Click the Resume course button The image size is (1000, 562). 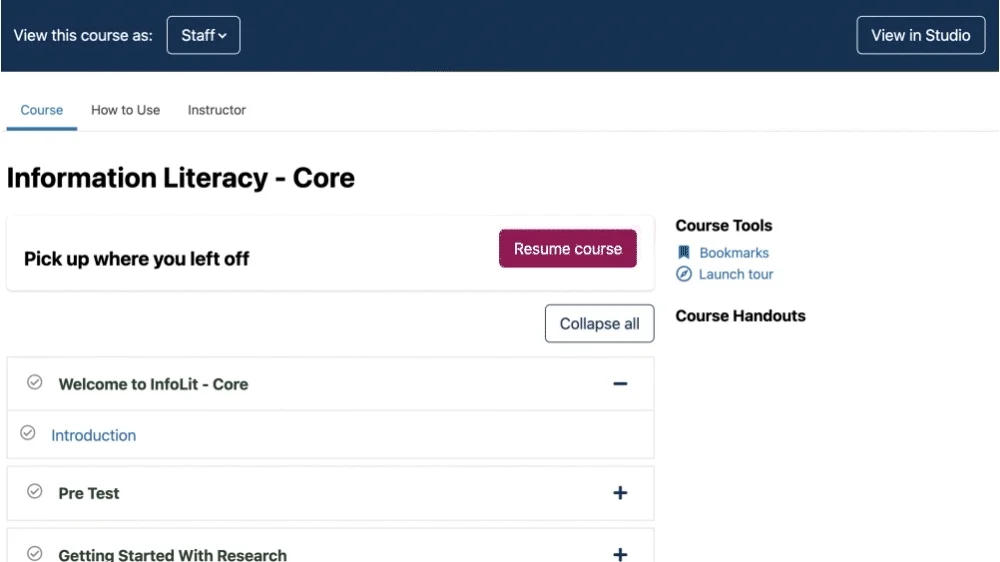tap(568, 249)
